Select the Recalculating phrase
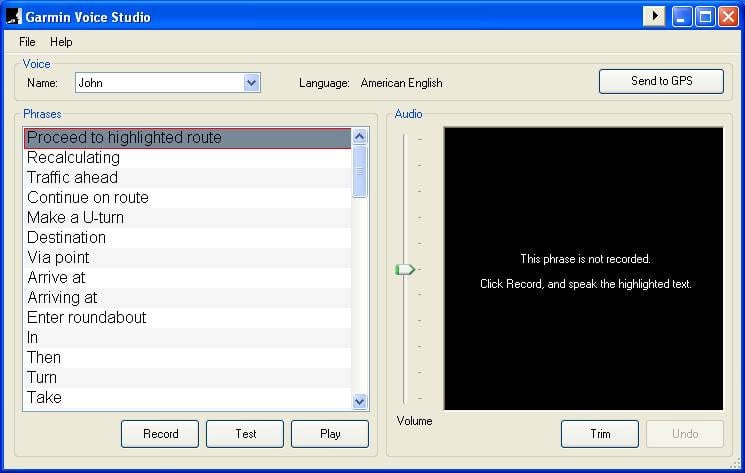This screenshot has width=745, height=473. (73, 158)
